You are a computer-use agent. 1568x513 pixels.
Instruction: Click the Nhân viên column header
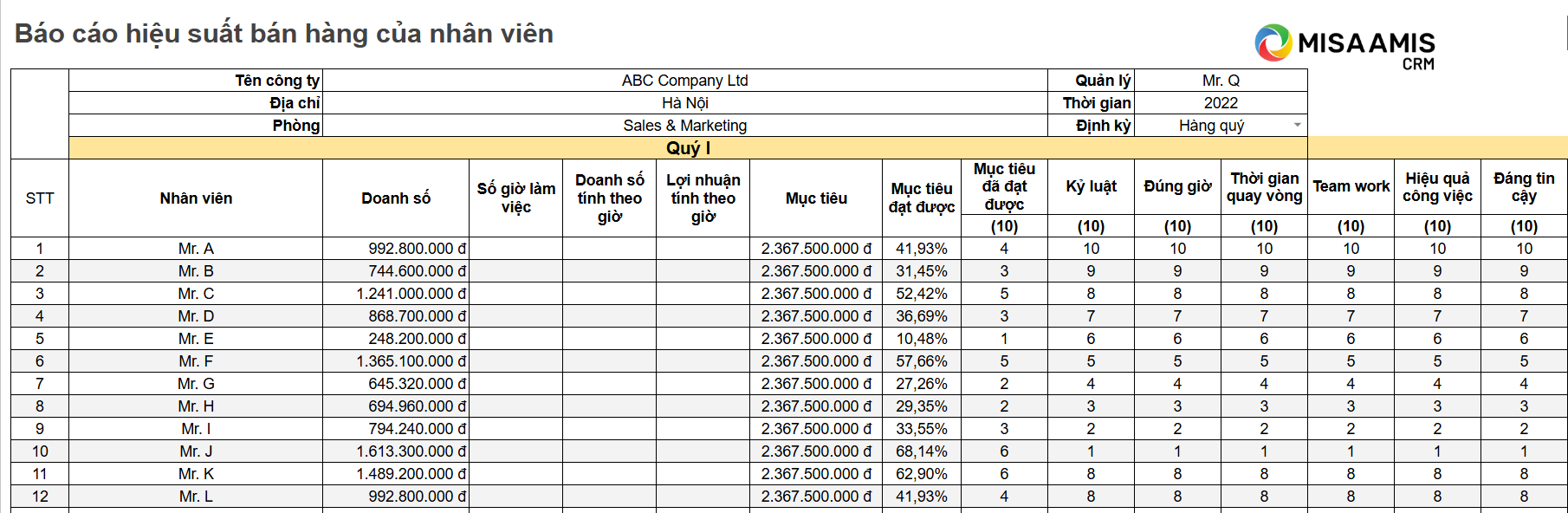click(196, 198)
